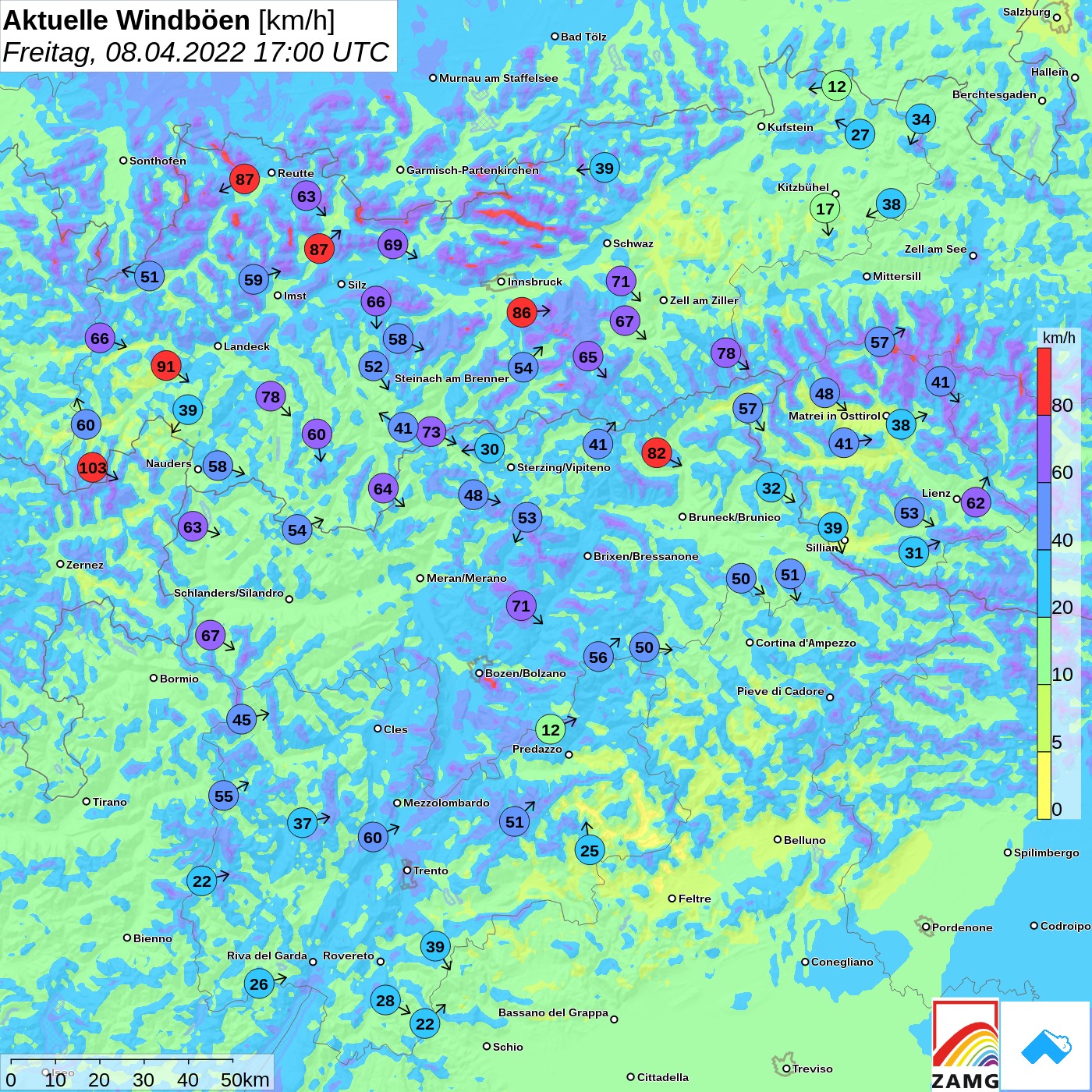Viewport: 1092px width, 1092px height.
Task: Click purple legend swatch between 60 and 80
Action: (1044, 448)
